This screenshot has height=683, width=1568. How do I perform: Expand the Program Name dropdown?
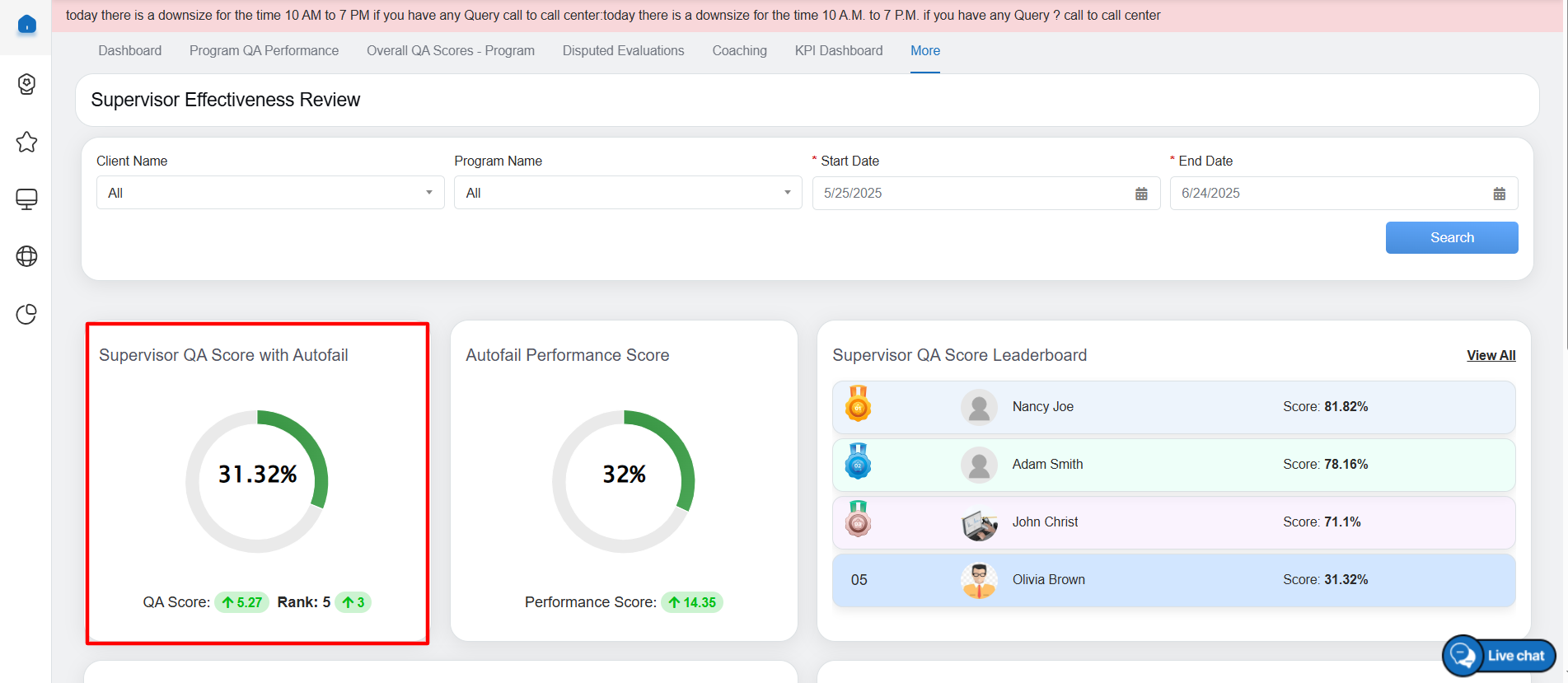pos(627,193)
